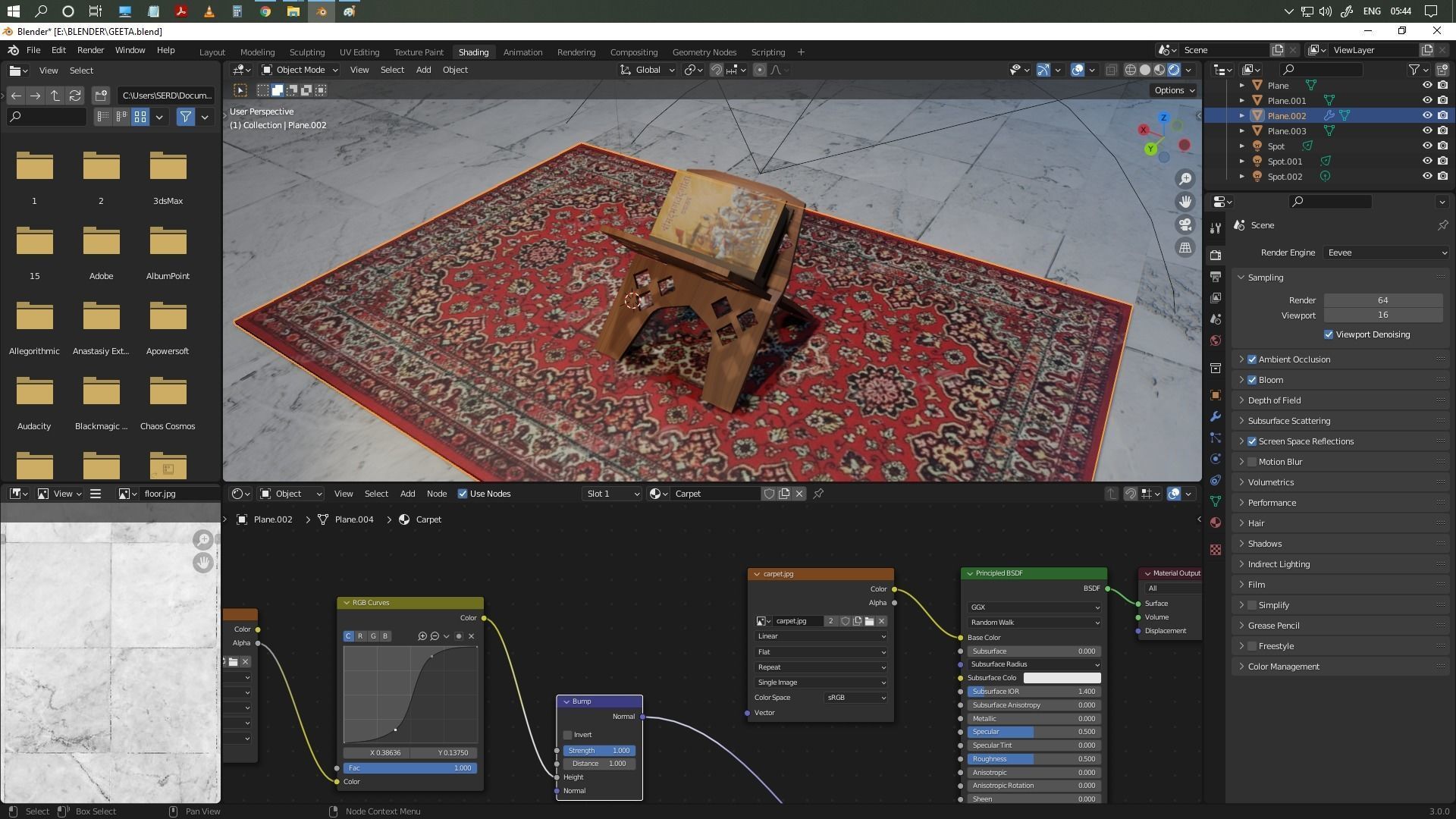This screenshot has width=1456, height=819.
Task: Click the refresh icon in file browser
Action: 74,96
